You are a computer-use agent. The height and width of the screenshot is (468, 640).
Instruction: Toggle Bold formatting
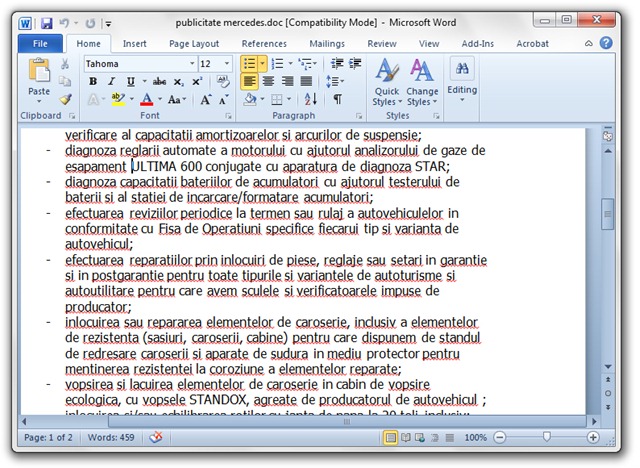click(93, 81)
